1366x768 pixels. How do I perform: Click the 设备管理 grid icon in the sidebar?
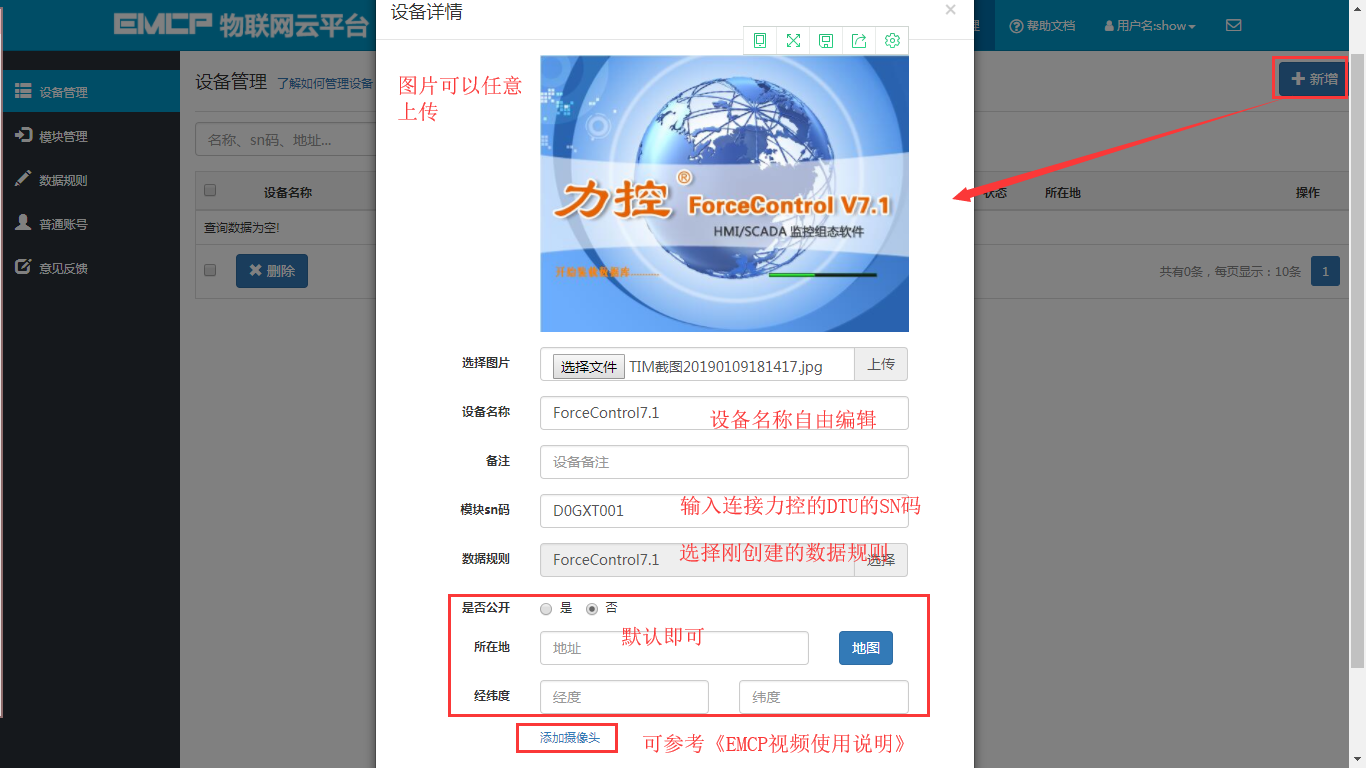click(x=22, y=90)
